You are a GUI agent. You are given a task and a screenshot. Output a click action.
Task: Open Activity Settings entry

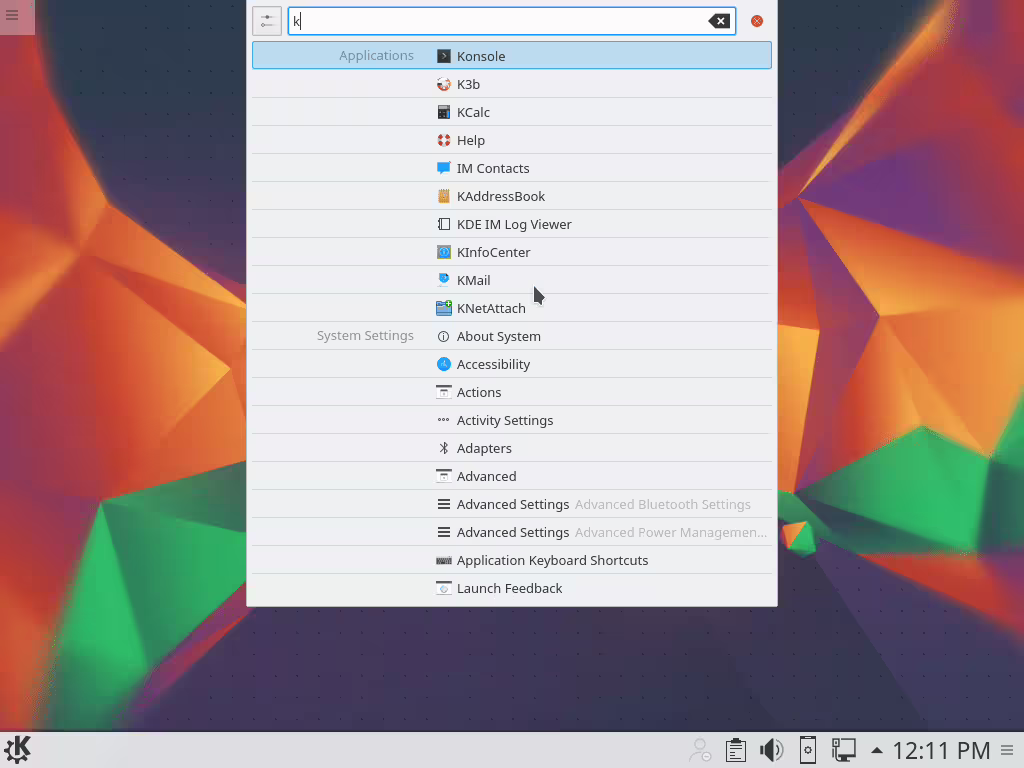click(512, 421)
